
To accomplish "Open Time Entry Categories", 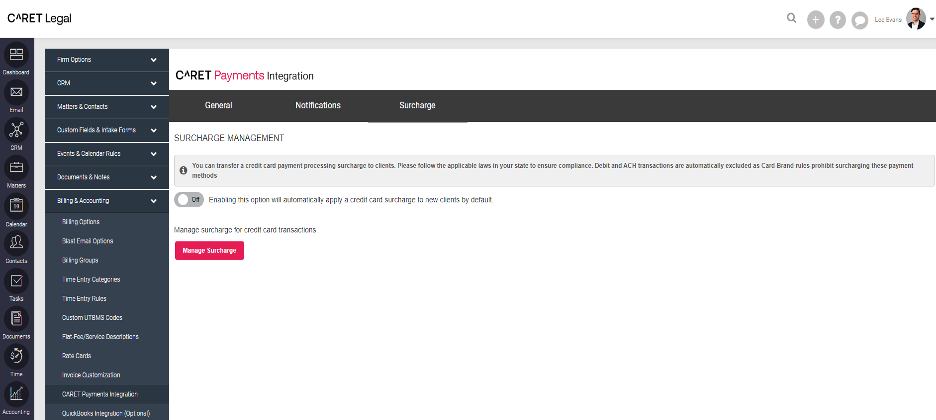I will [91, 279].
